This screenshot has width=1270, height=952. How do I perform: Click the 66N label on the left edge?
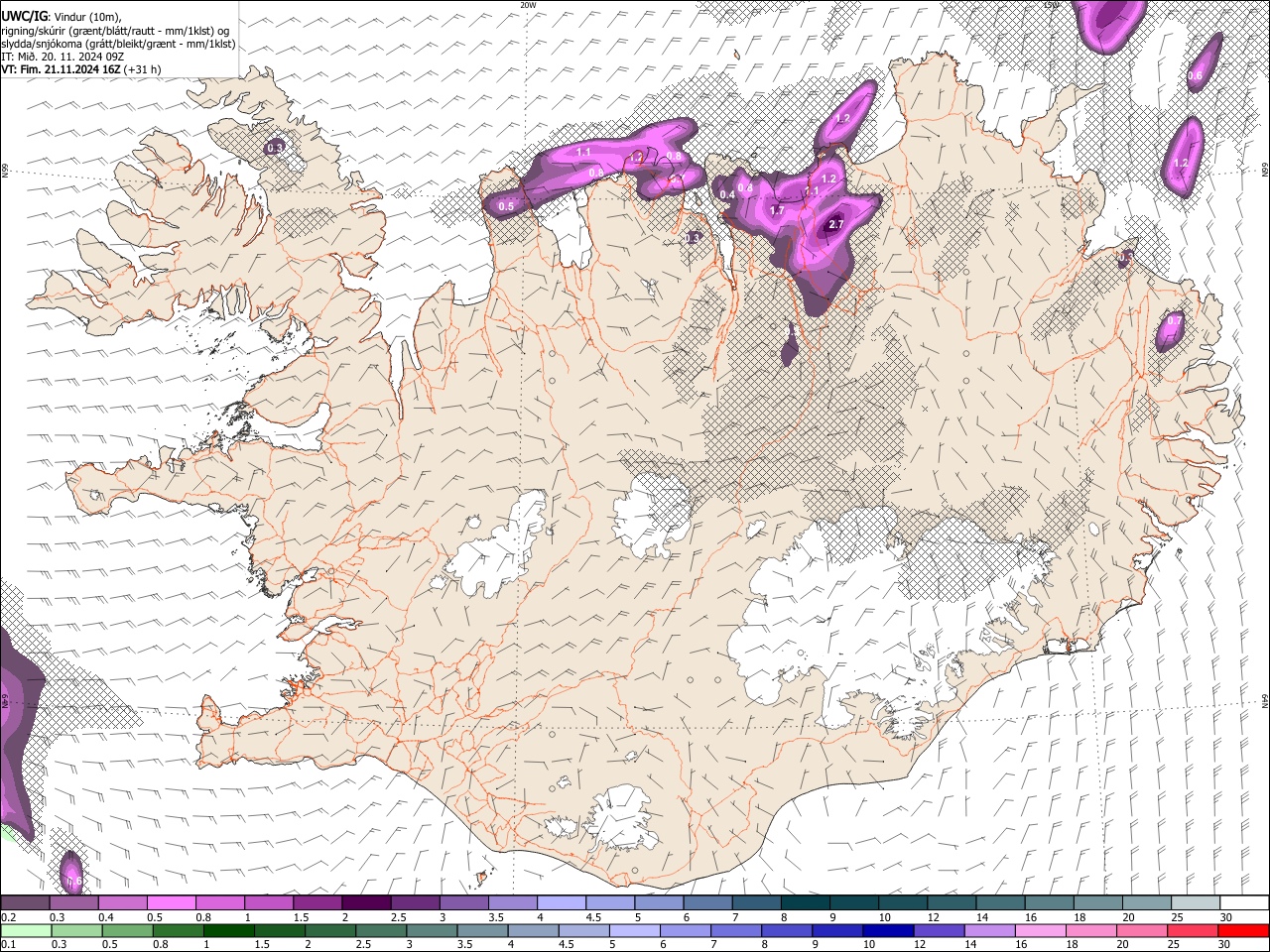(x=5, y=172)
